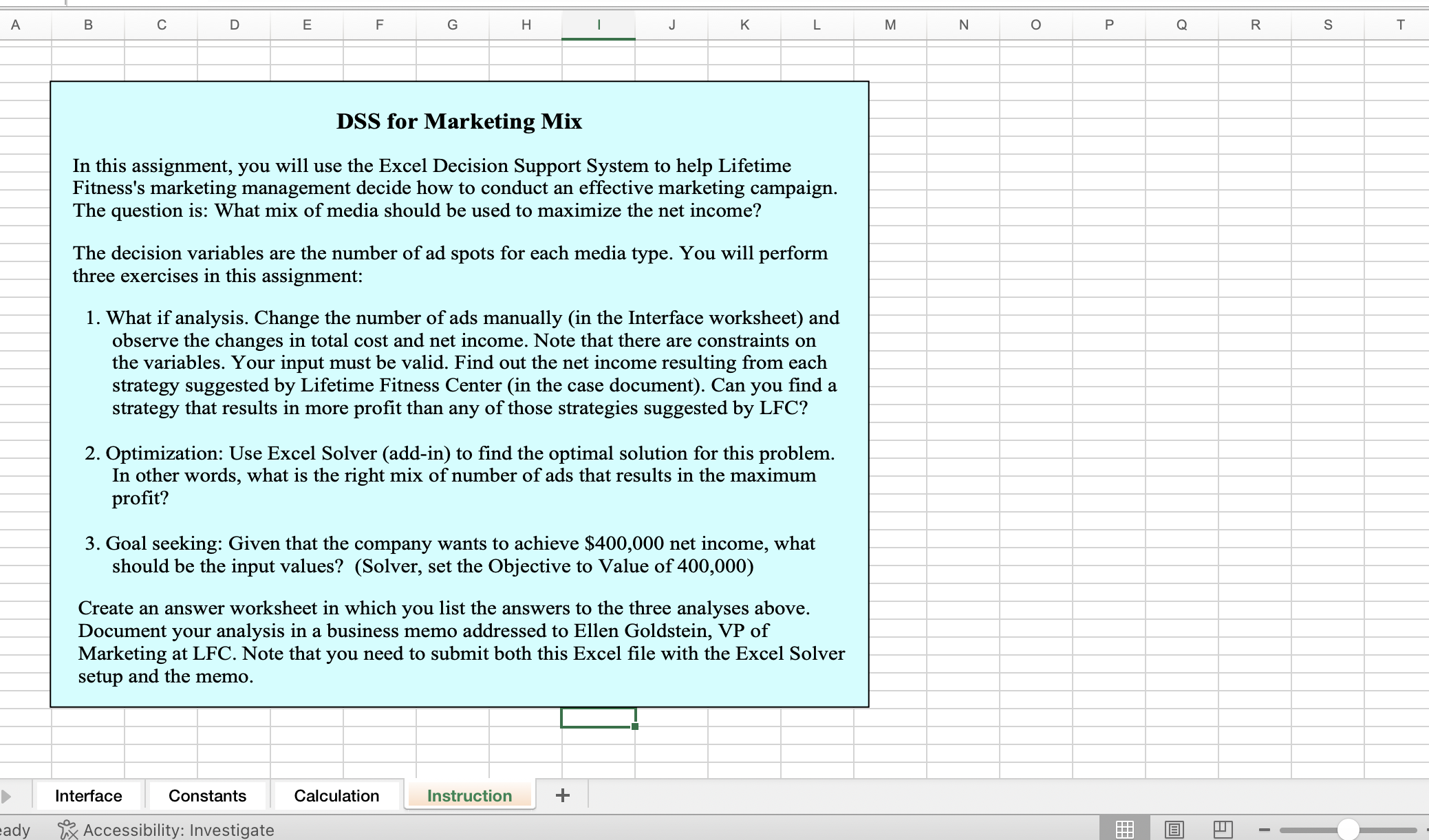Viewport: 1429px width, 840px height.
Task: Click the zoom out minus icon
Action: [x=1264, y=830]
